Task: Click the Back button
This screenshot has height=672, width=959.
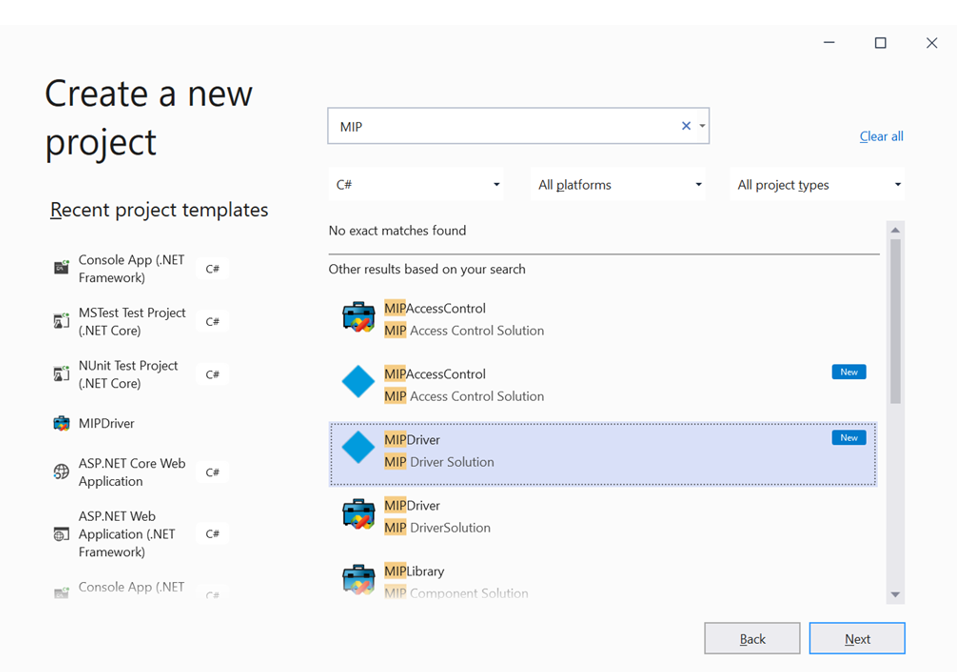Action: click(752, 638)
